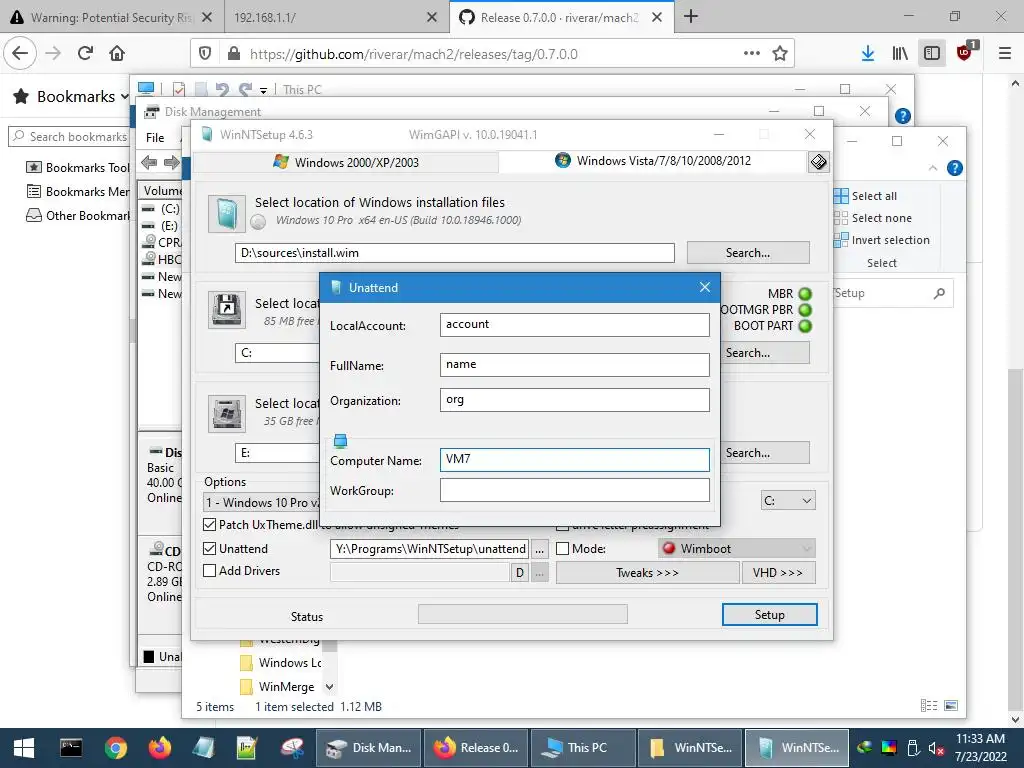Open Windows edition dropdown in Options
The image size is (1024, 768).
pyautogui.click(x=261, y=502)
